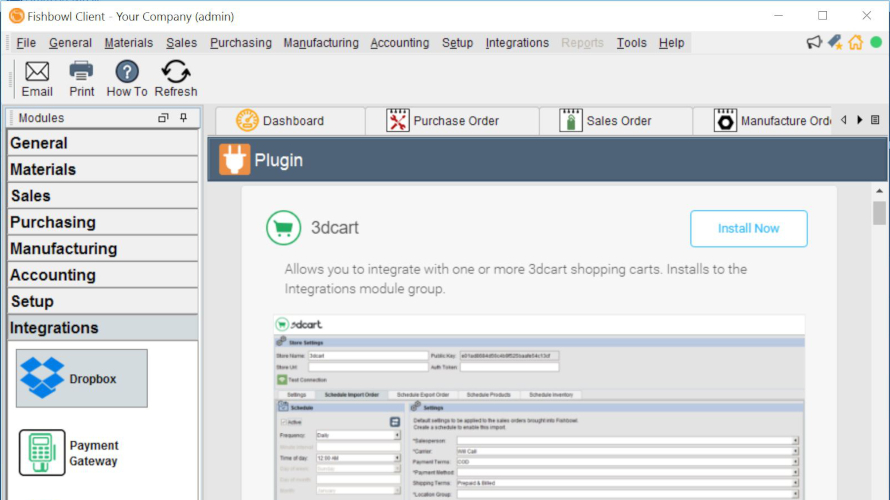The image size is (890, 500).
Task: Open the How To help icon
Action: pos(127,78)
